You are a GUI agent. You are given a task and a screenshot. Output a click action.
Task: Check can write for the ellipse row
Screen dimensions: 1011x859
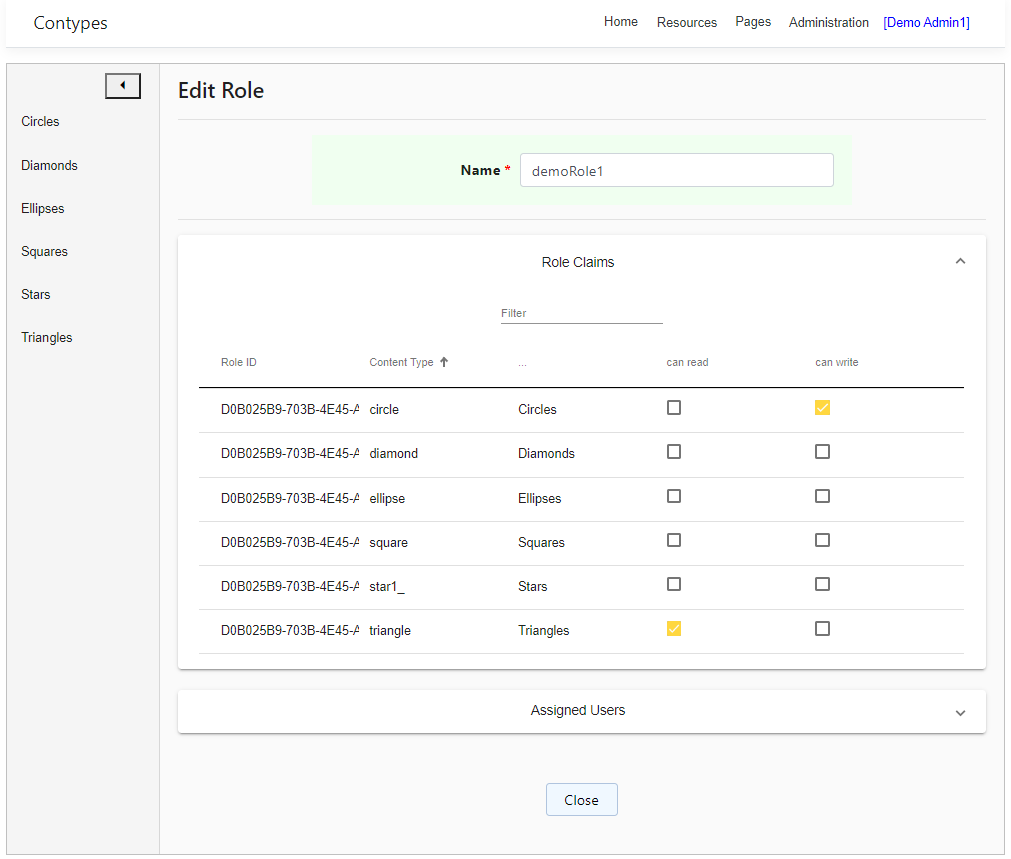click(822, 496)
